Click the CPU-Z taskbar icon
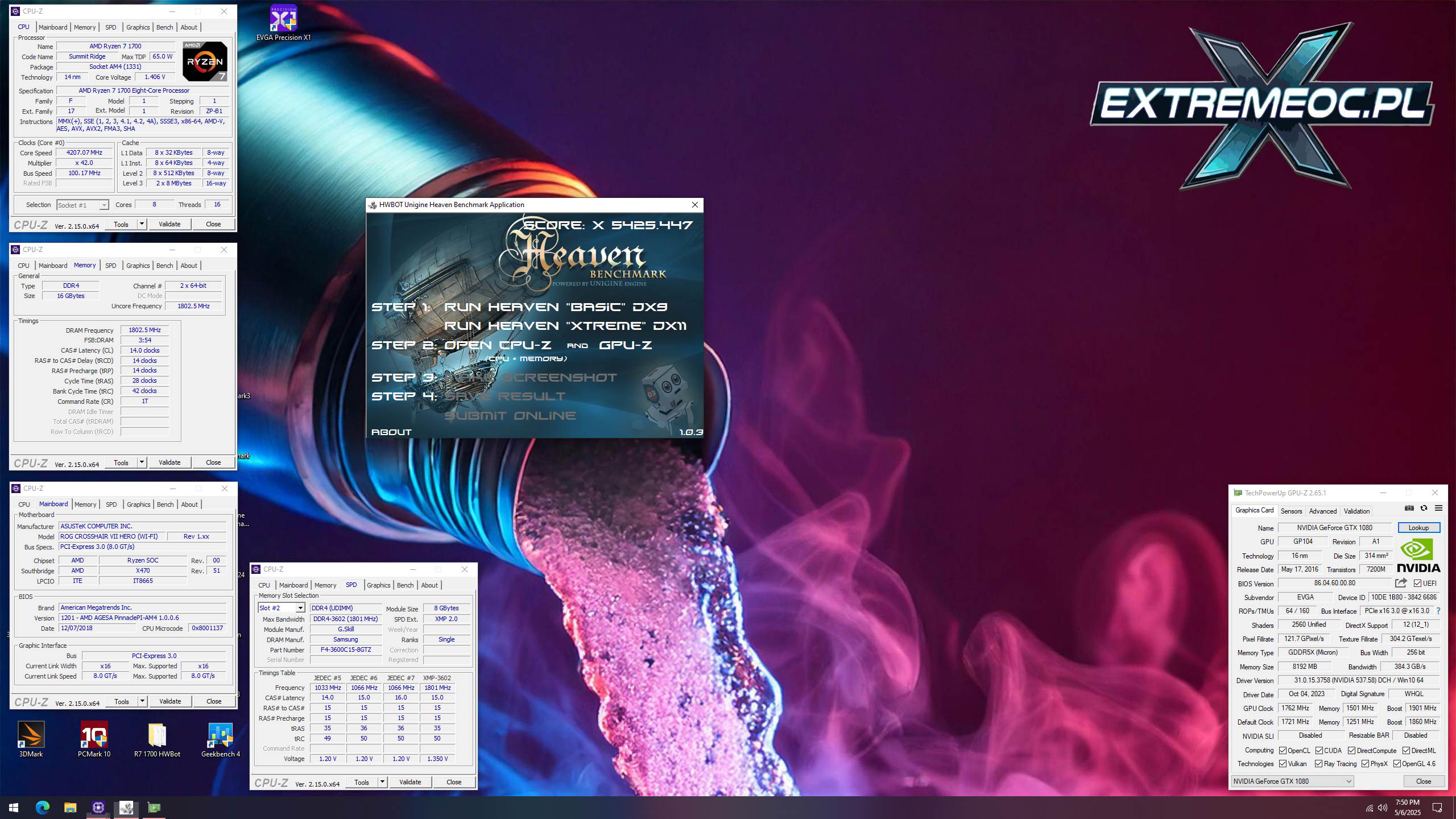The image size is (1456, 819). [98, 808]
